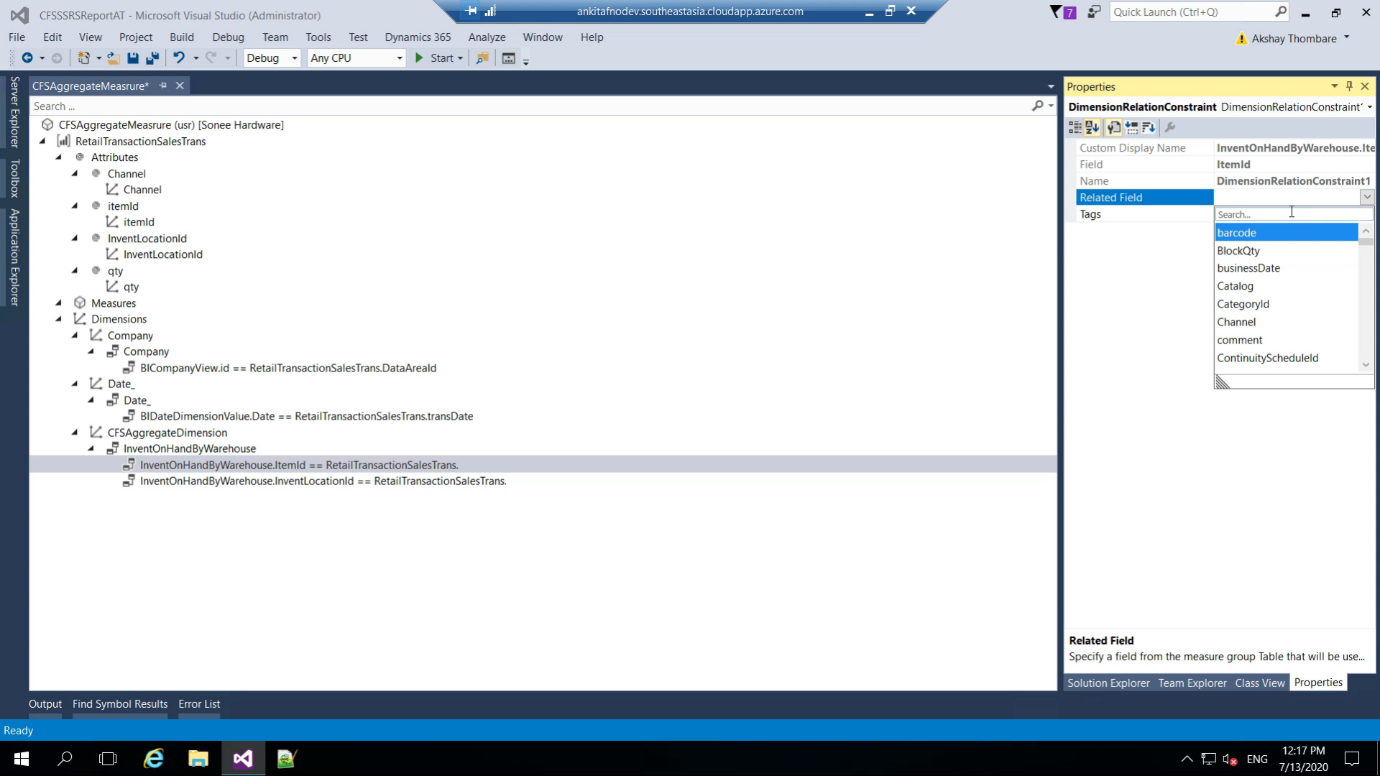
Task: Collapse the CFSAggregateDimension node
Action: point(75,433)
